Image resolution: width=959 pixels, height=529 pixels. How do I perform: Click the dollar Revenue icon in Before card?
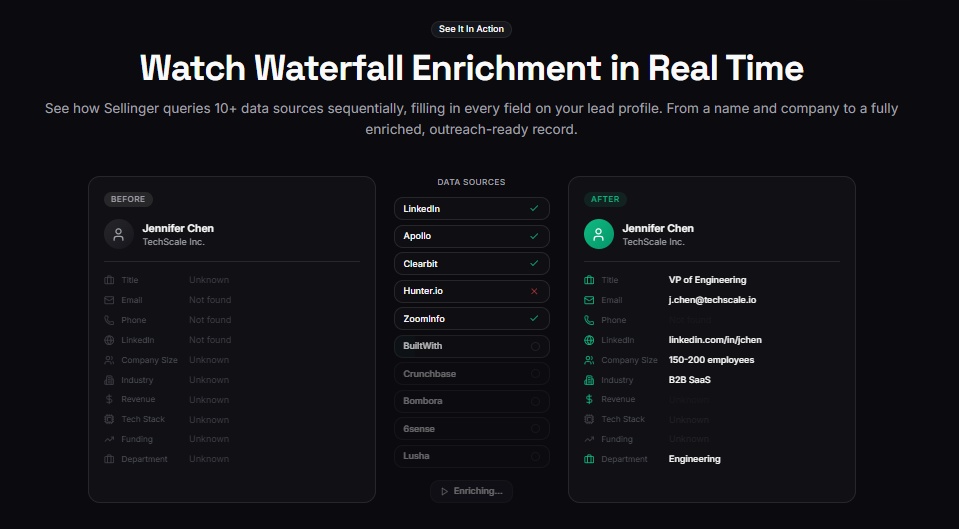pos(109,399)
